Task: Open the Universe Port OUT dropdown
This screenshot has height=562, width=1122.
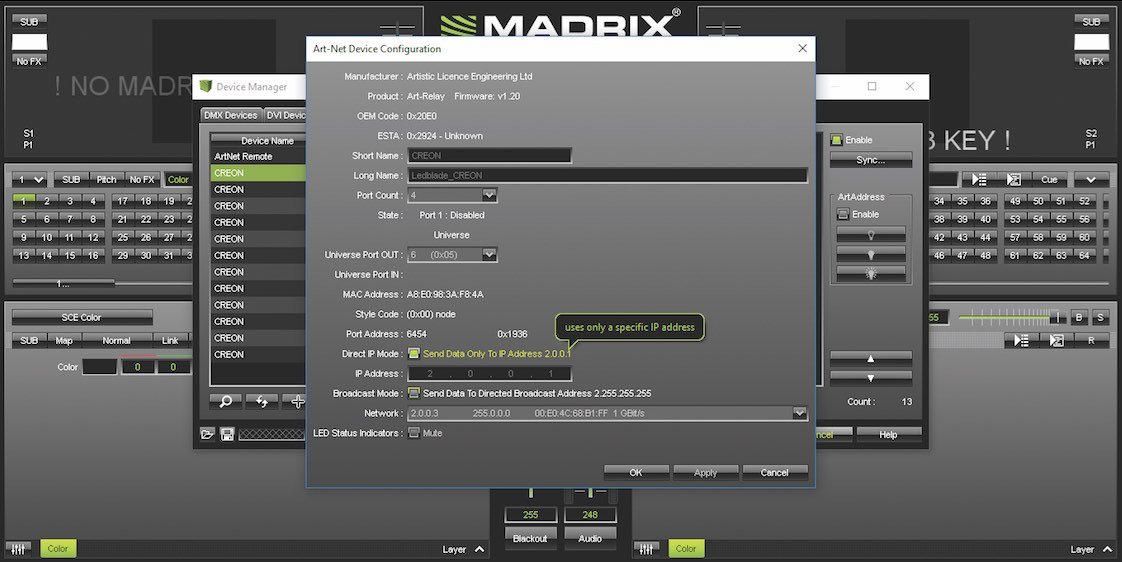Action: click(489, 254)
